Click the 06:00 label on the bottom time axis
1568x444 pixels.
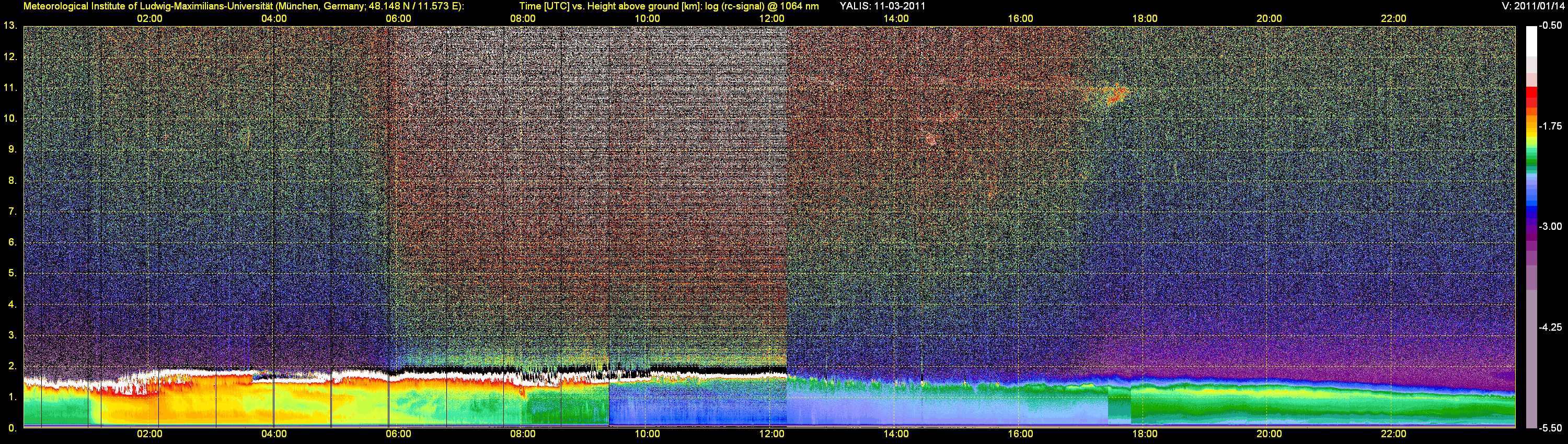point(399,434)
